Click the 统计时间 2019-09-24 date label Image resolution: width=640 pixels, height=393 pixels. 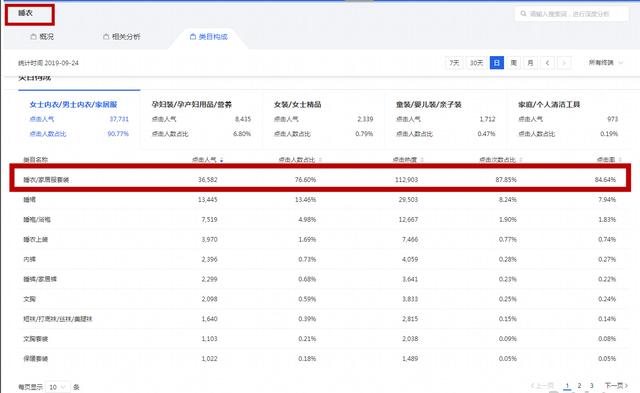click(48, 63)
